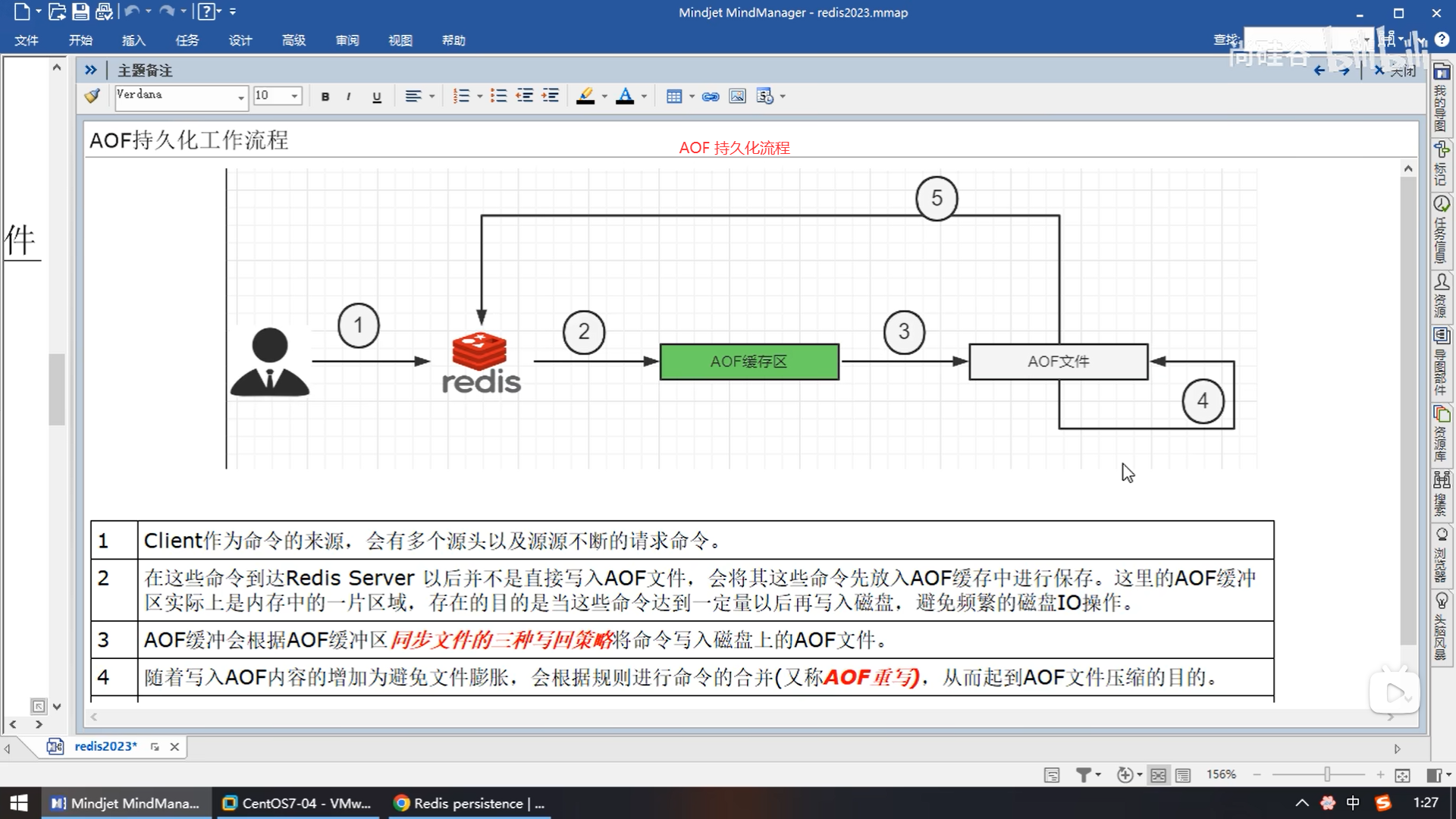Screen dimensions: 1456x819
Task: Click the text highlight color marker
Action: [x=585, y=96]
